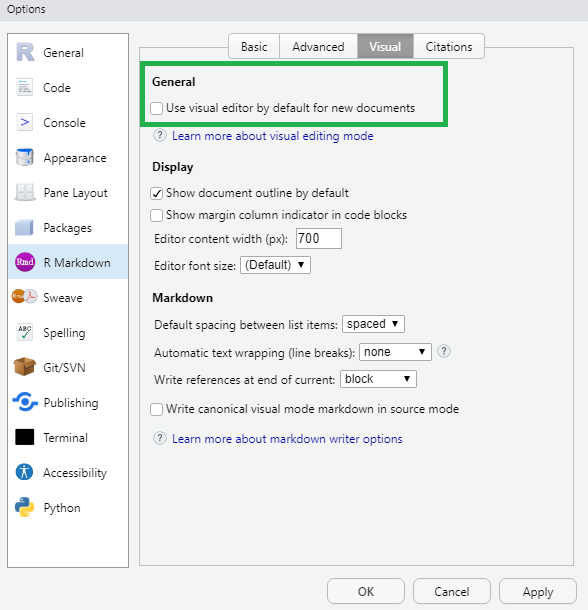Select General label in the sidebar
The height and width of the screenshot is (610, 588).
(x=63, y=53)
